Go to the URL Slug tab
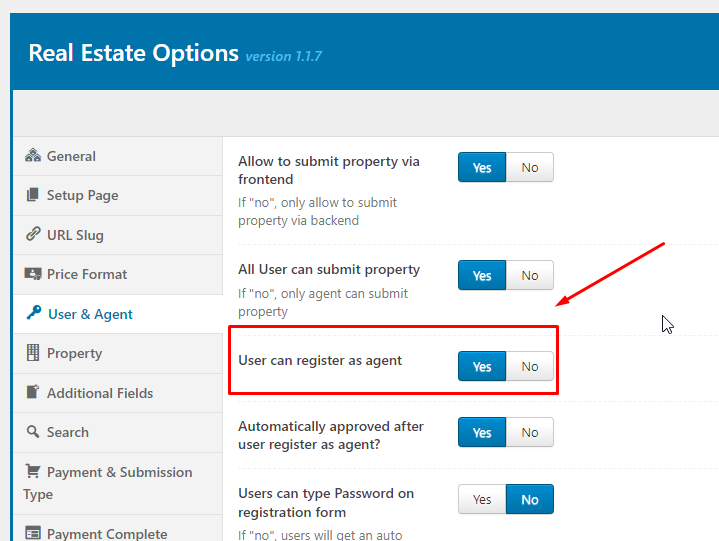 pos(75,235)
